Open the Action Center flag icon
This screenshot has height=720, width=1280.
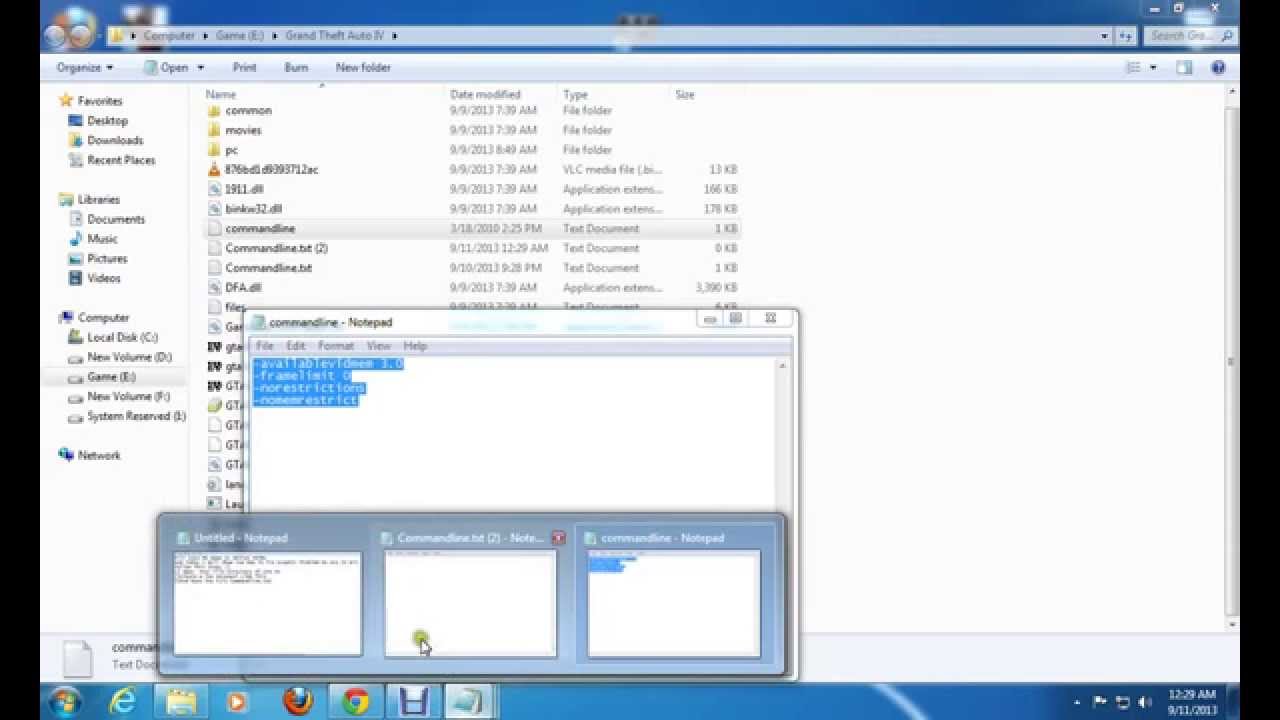[1100, 701]
